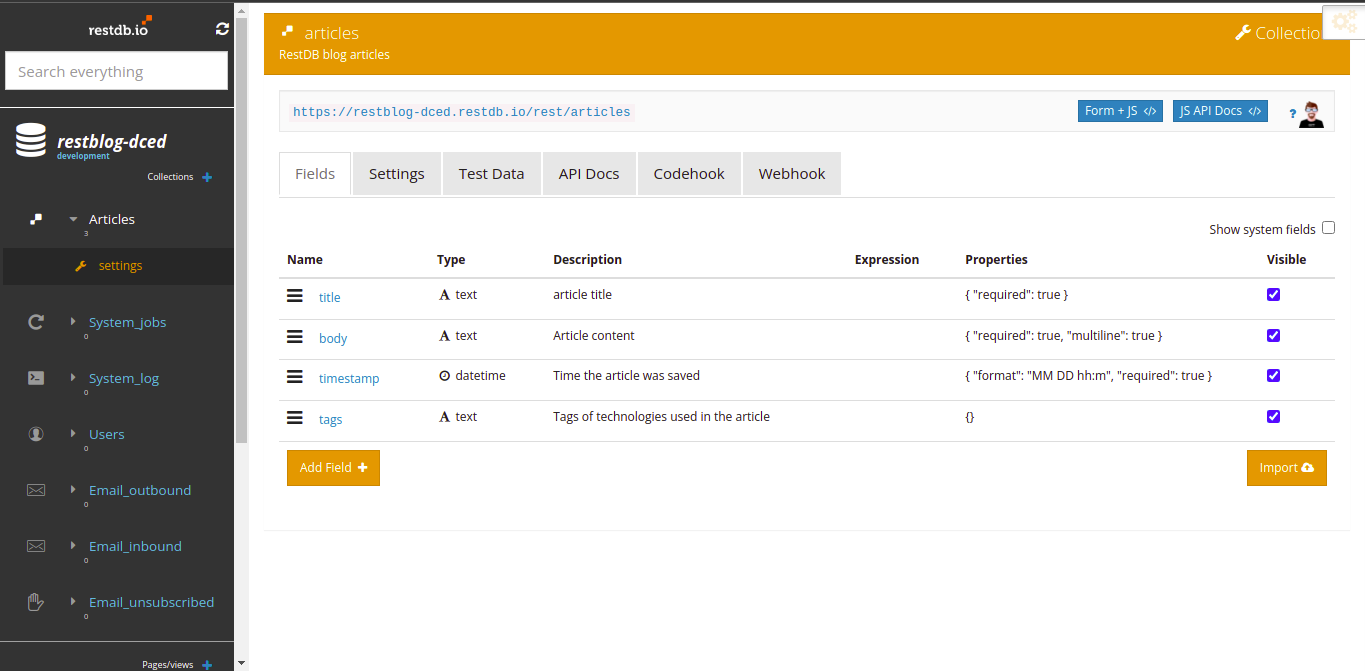Switch to the Settings tab
Viewport: 1365px width, 671px height.
click(397, 173)
